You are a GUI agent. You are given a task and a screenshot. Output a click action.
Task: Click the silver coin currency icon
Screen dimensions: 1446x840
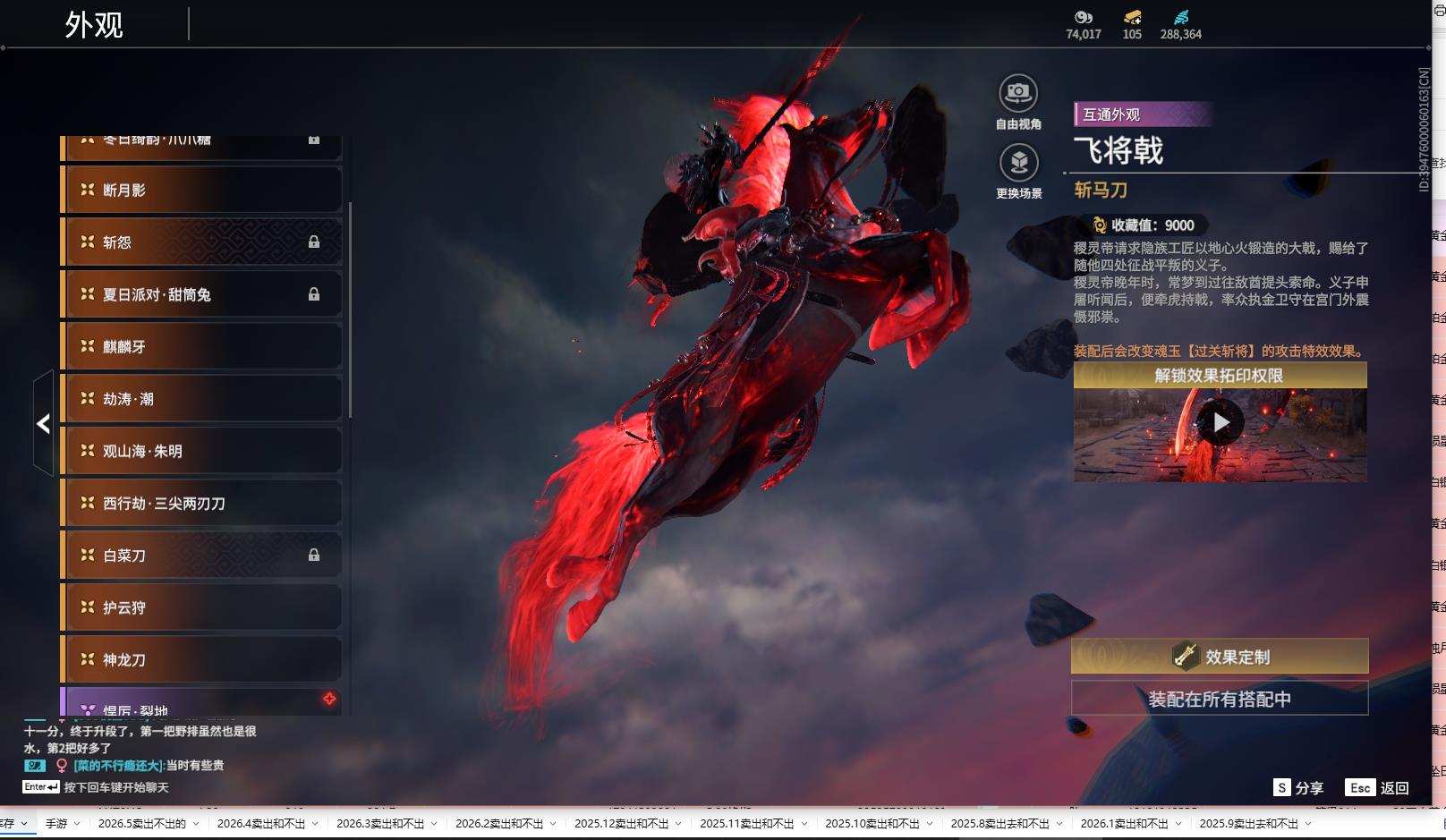point(1084,17)
